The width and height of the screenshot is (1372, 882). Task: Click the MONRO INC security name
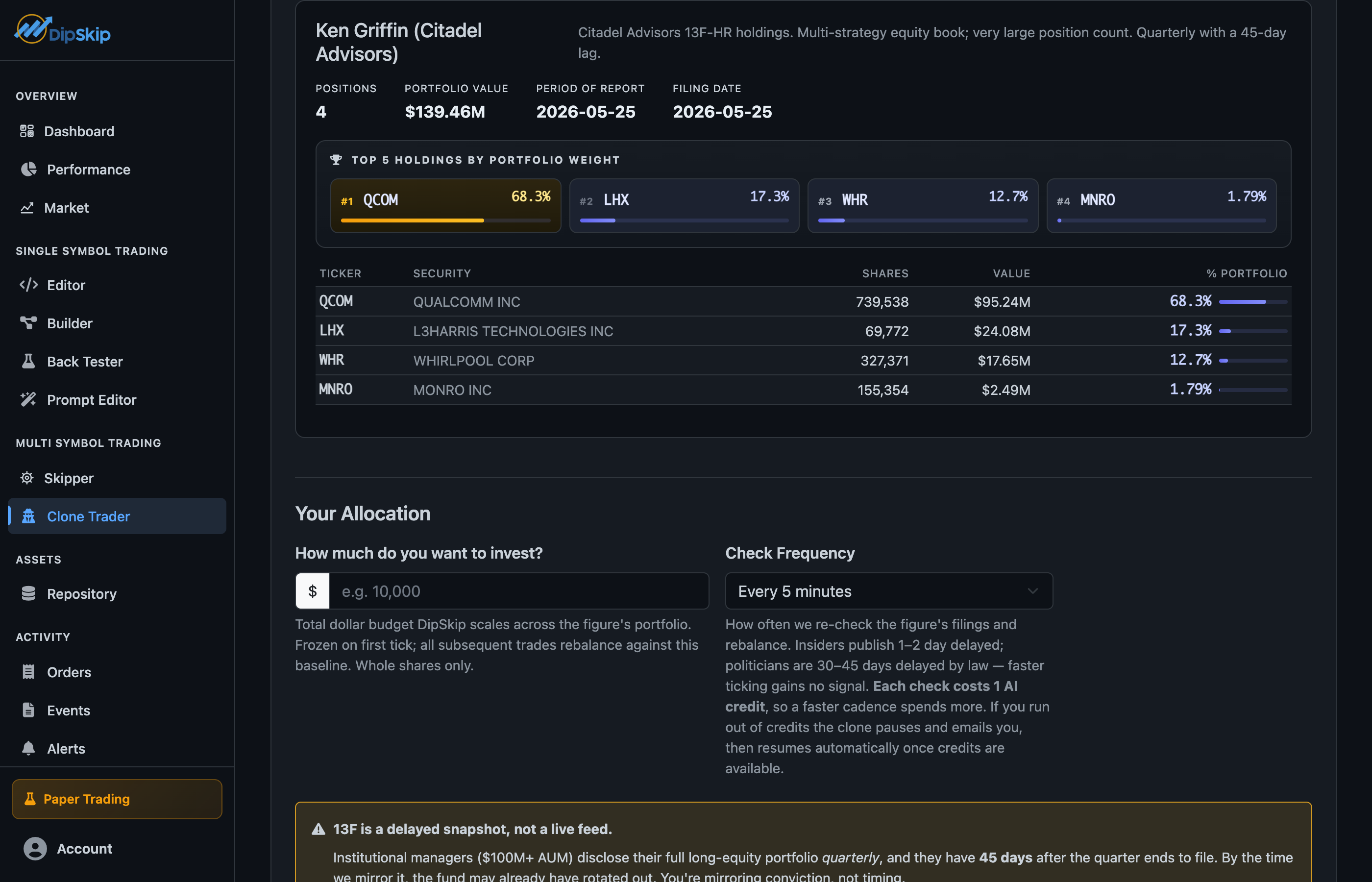(452, 390)
